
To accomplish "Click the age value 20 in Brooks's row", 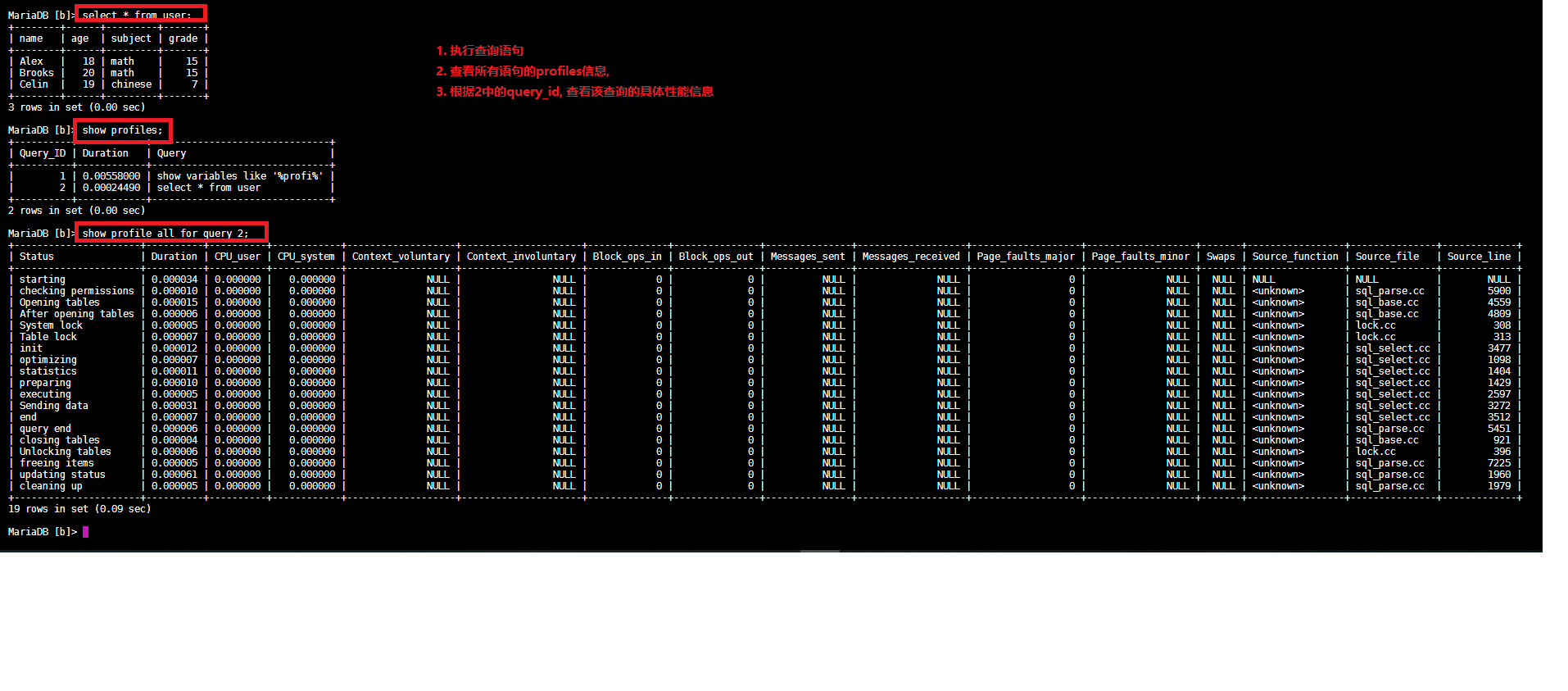I will (88, 73).
